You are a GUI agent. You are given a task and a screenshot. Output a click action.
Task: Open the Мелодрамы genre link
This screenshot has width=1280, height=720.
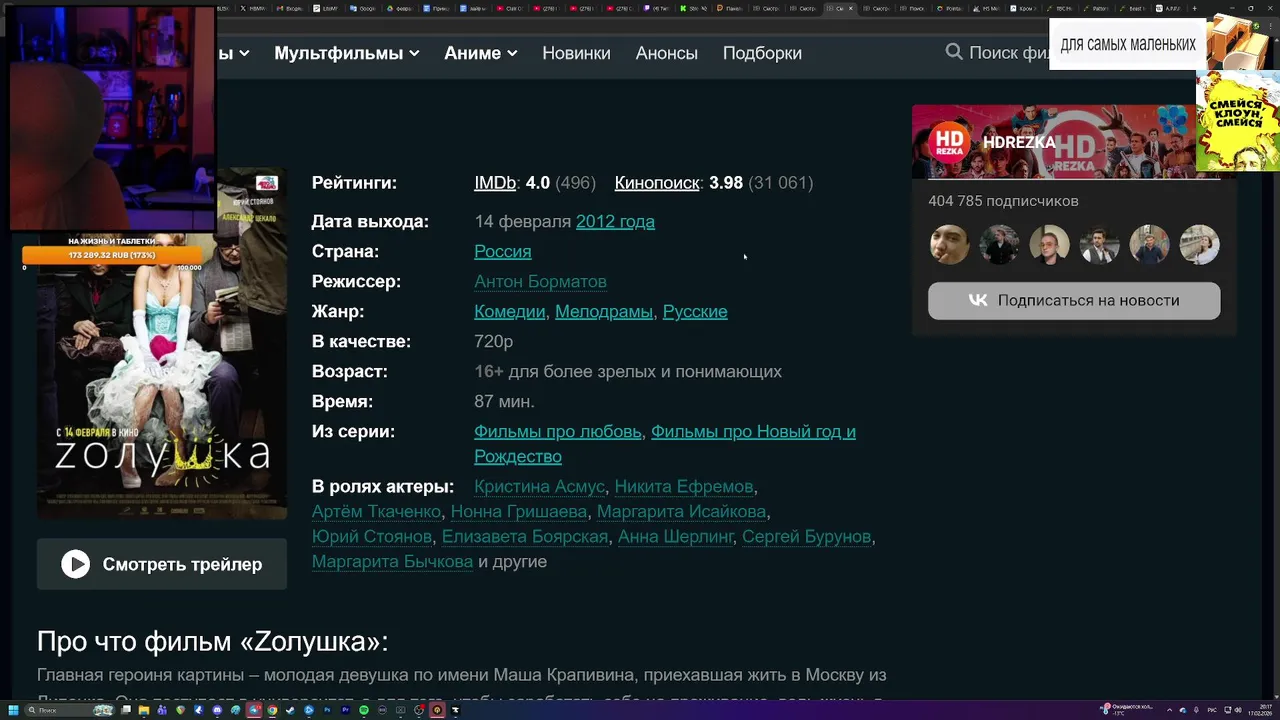point(604,312)
